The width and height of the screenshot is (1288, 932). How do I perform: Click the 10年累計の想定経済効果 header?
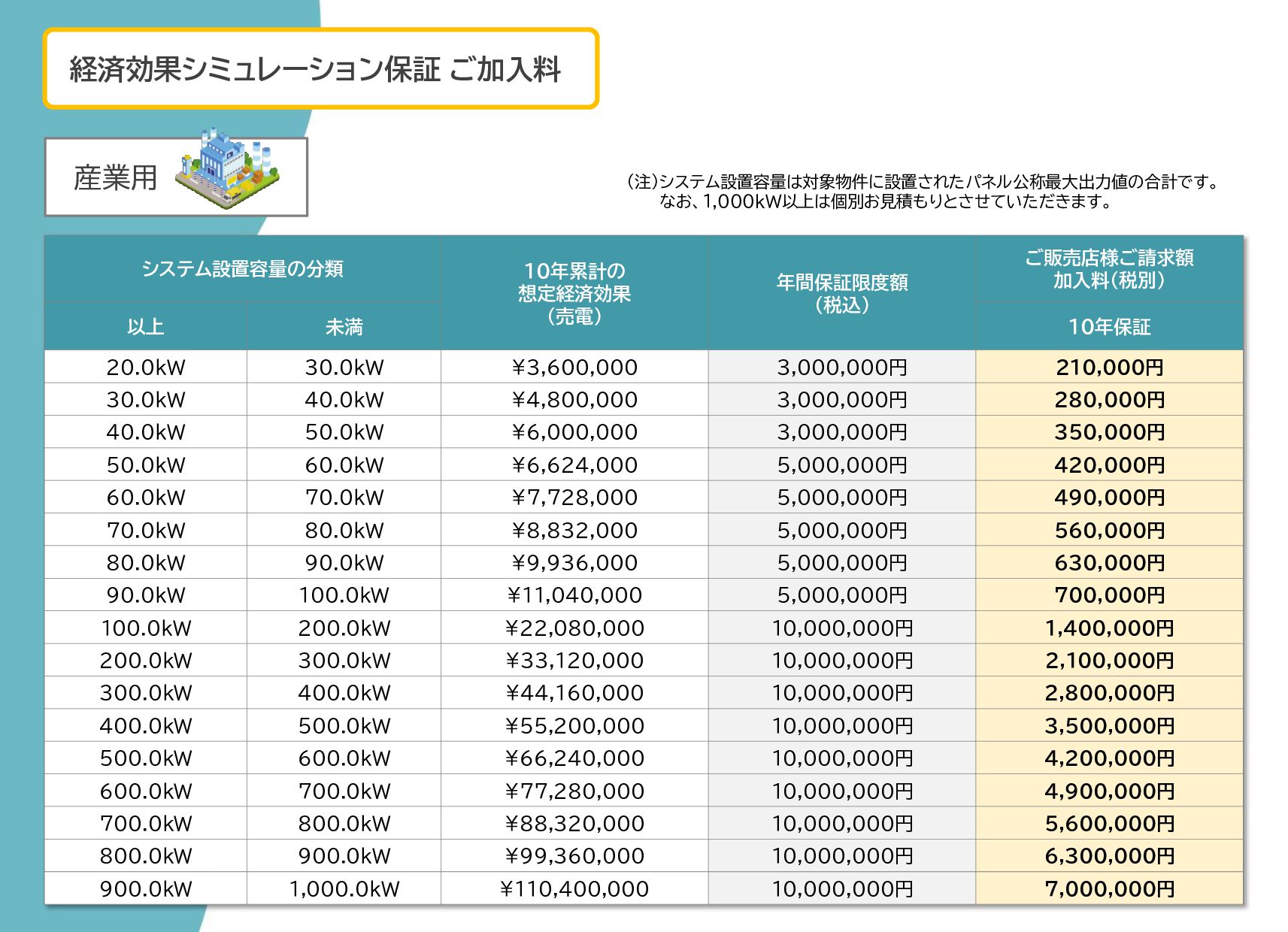tap(574, 293)
